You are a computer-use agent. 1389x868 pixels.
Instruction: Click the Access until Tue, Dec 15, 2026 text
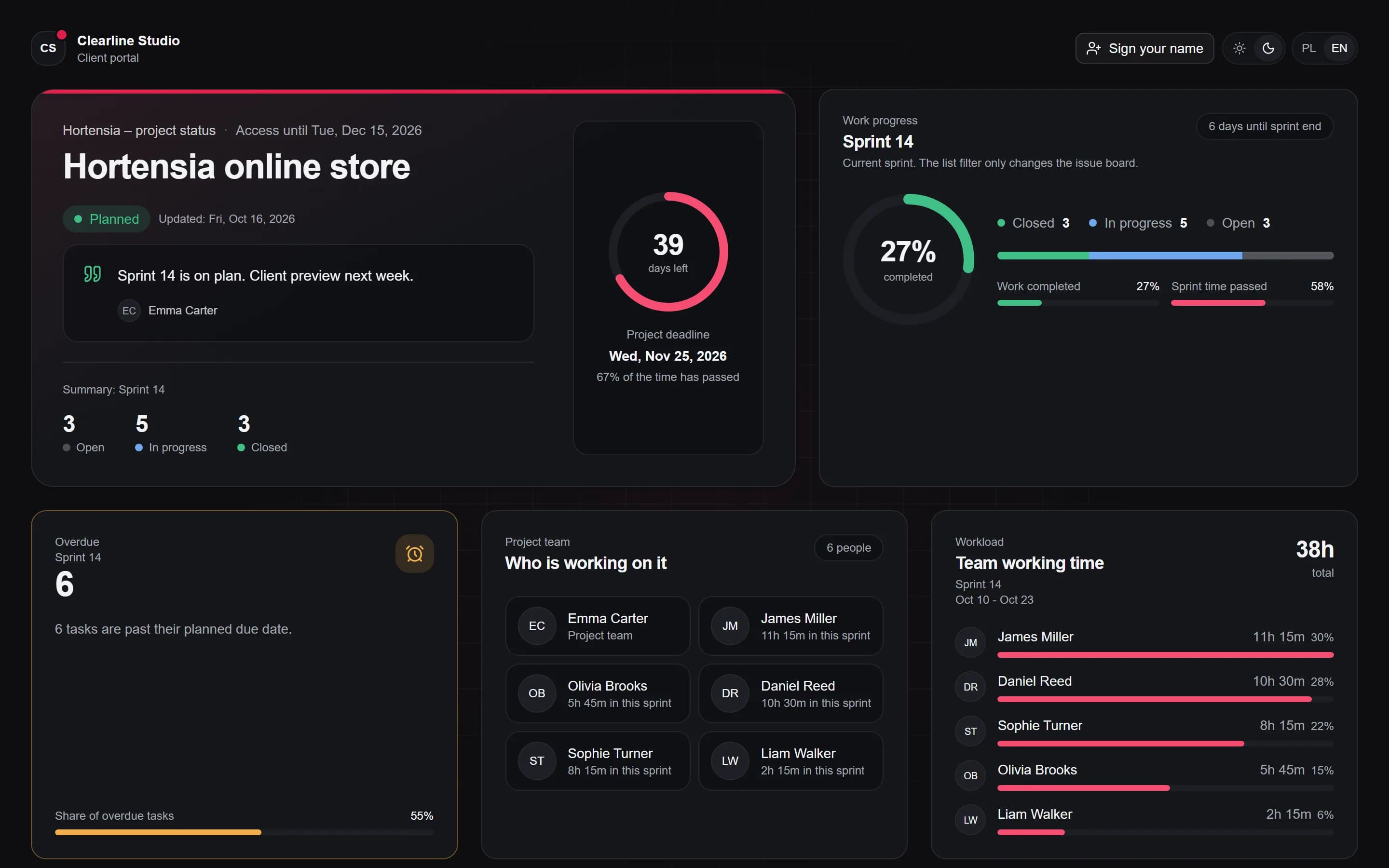pos(328,130)
